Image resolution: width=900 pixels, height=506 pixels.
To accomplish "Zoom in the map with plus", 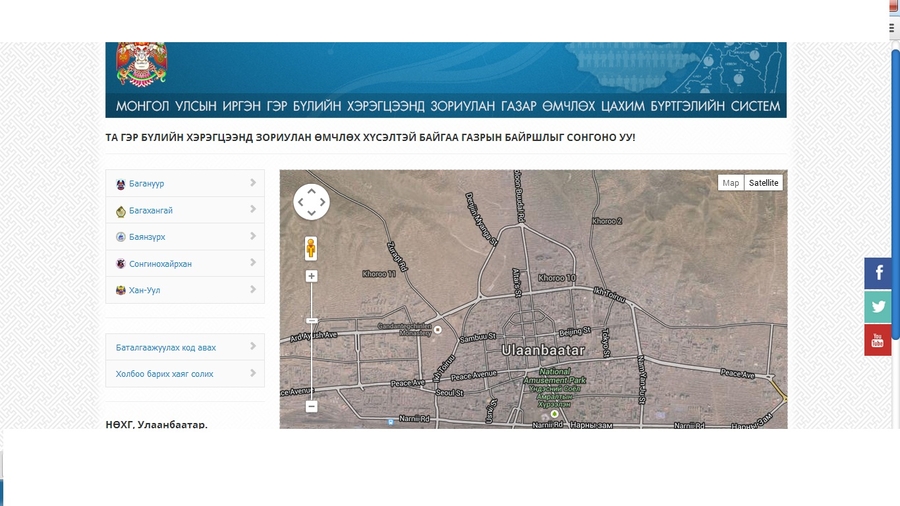I will [311, 276].
